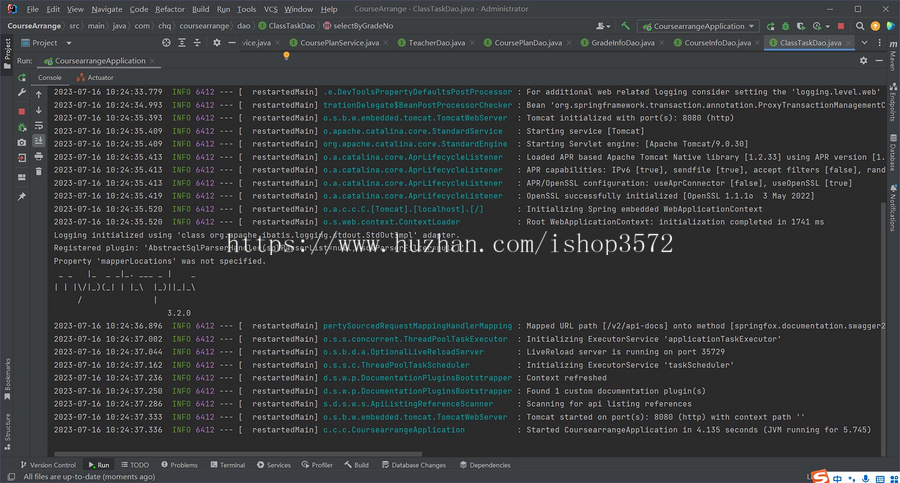Viewport: 900px width, 483px height.
Task: Click the down arrow in console toolbar
Action: 38,110
